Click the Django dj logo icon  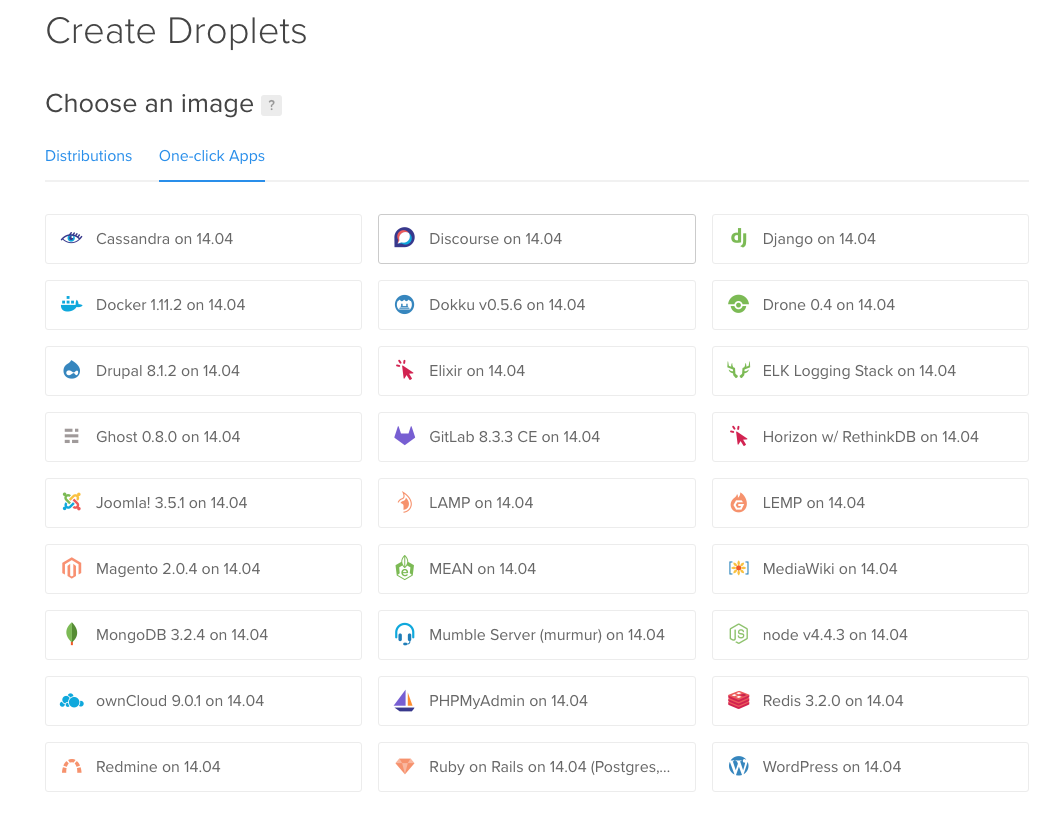pyautogui.click(x=738, y=238)
